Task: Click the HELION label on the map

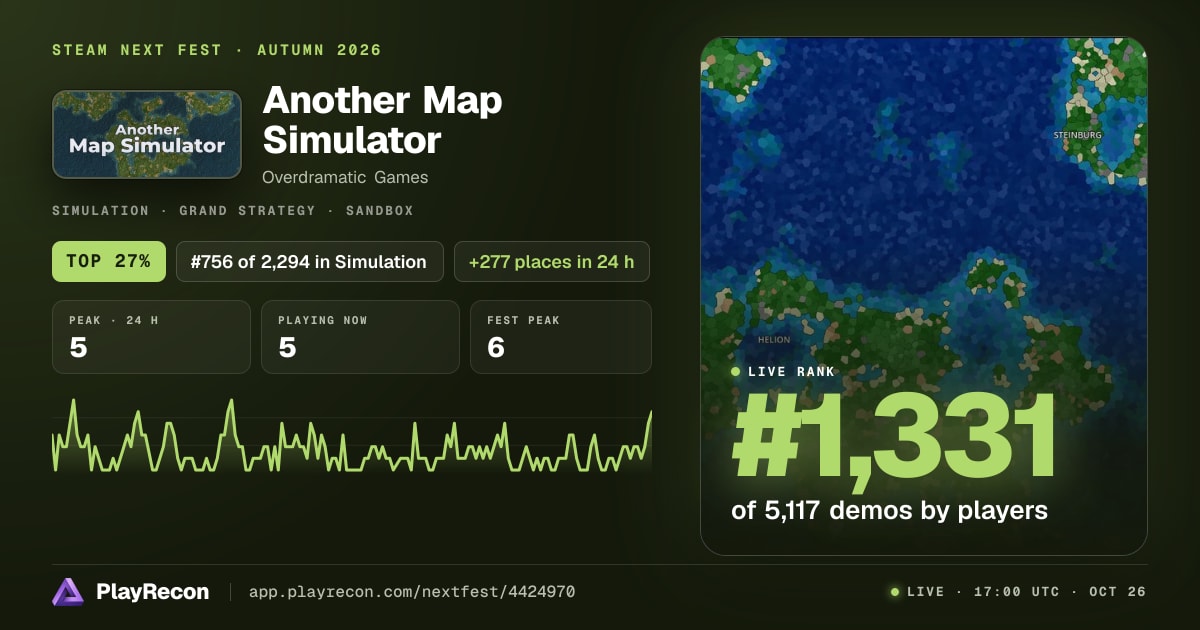Action: click(x=774, y=340)
